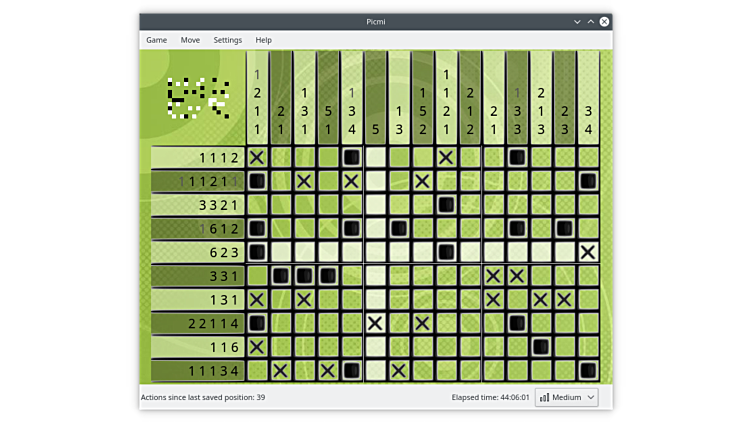Viewport: 752px width, 423px height.
Task: Click the filled box in row "1 1 6"
Action: coord(540,346)
